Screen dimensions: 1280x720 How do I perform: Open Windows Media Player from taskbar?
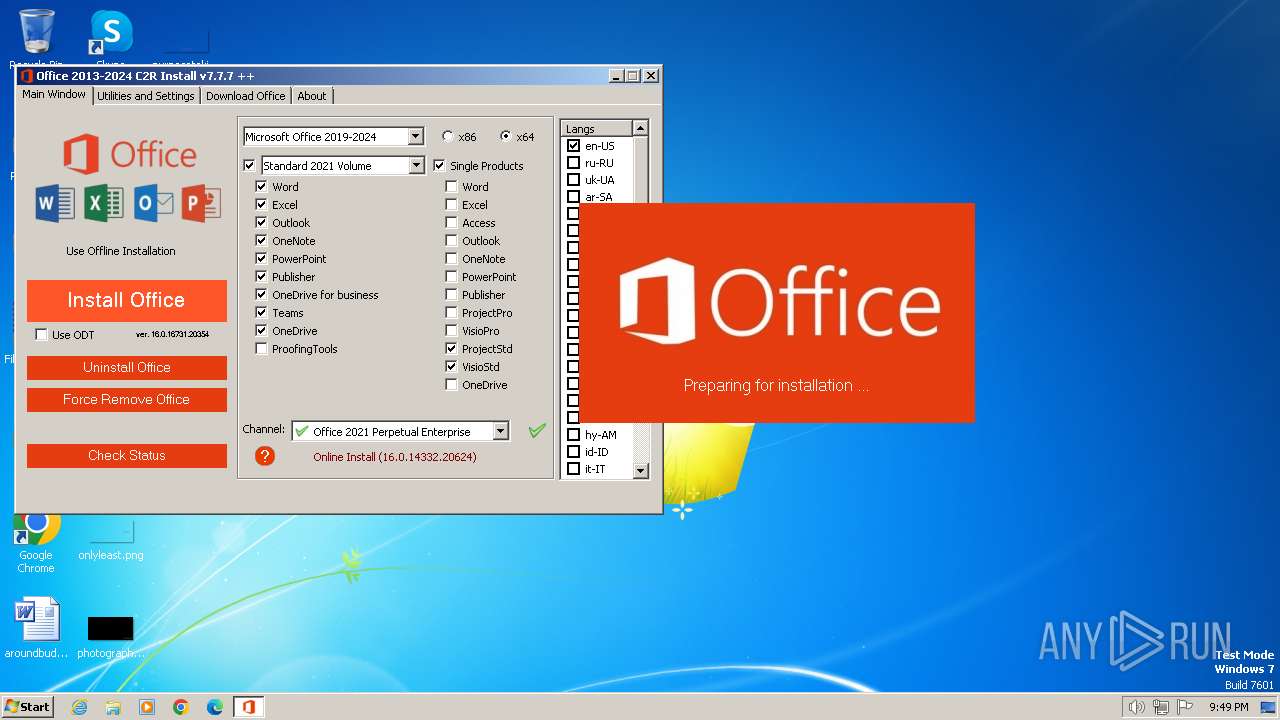point(147,707)
